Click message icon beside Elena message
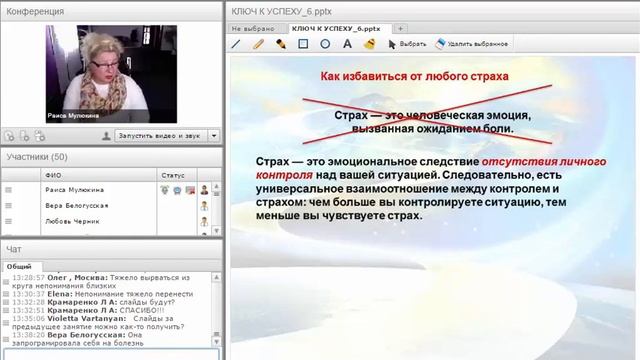This screenshot has width=640, height=360. click(x=6, y=294)
